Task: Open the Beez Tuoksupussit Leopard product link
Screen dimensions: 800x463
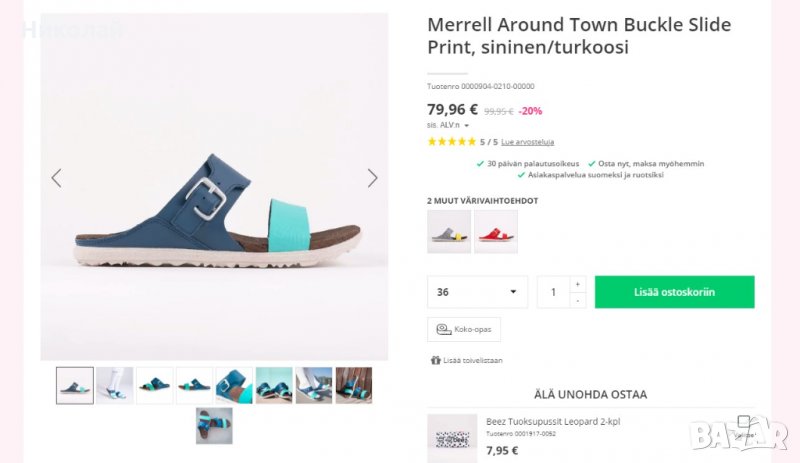Action: click(x=552, y=421)
